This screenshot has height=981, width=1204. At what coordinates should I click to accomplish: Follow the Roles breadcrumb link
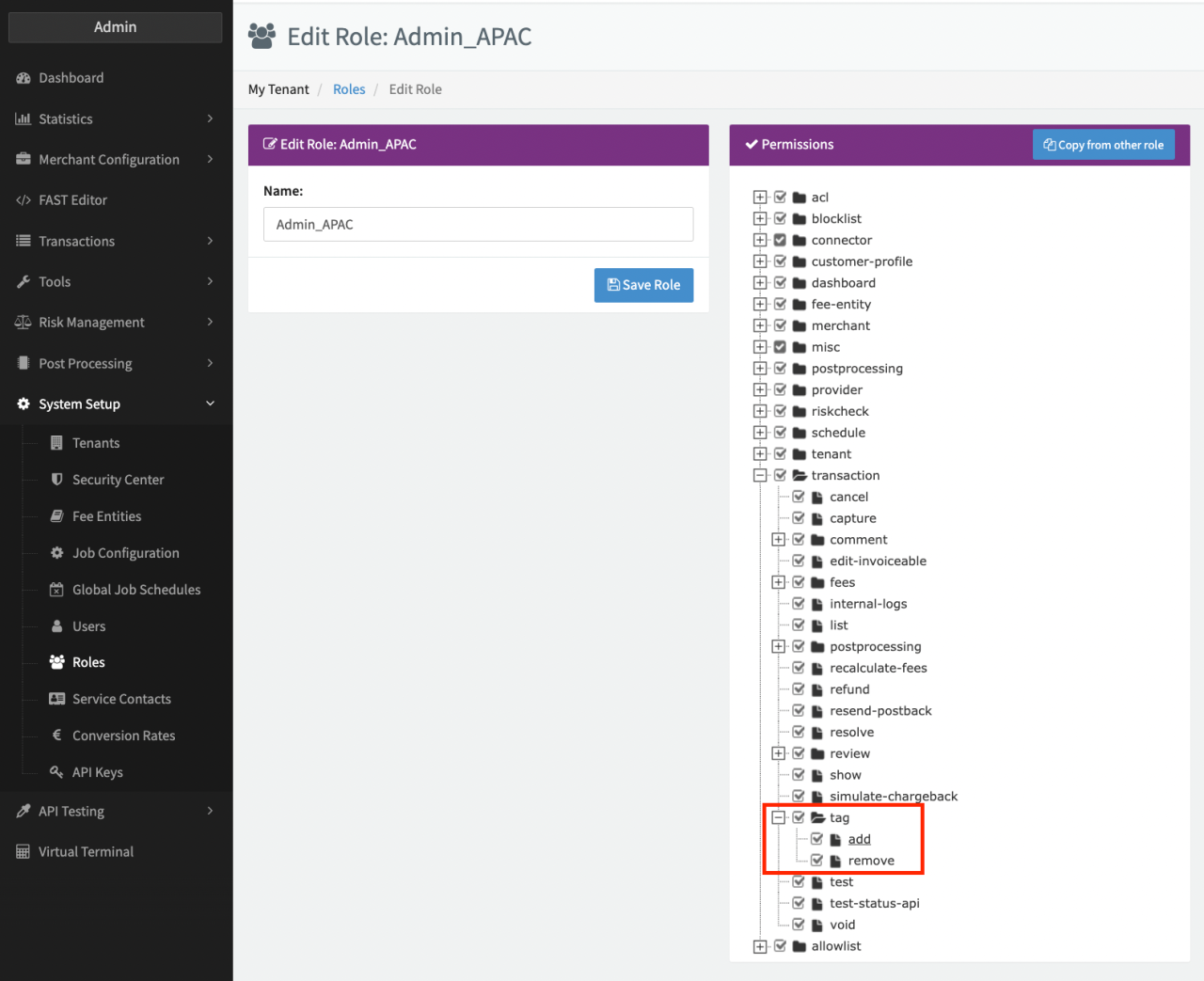click(x=349, y=89)
